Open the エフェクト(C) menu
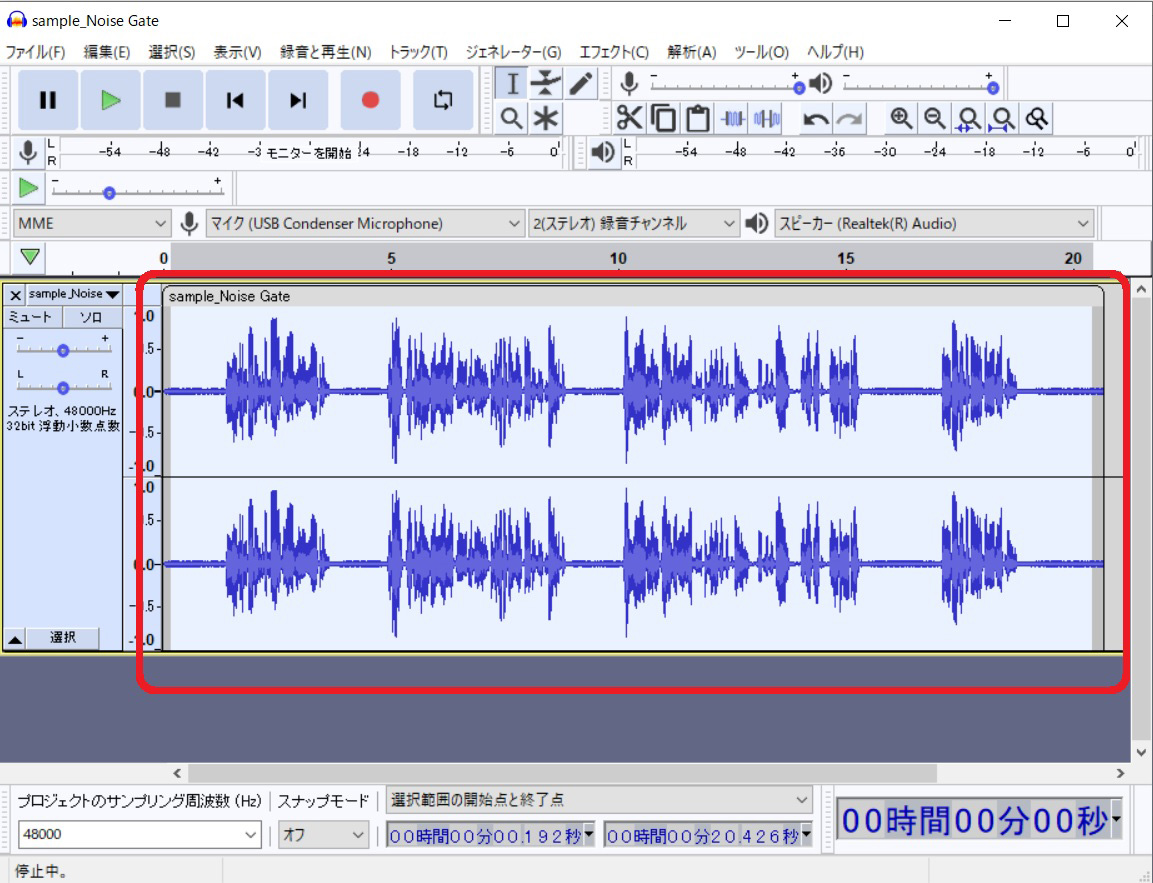The image size is (1153, 883). click(x=613, y=52)
